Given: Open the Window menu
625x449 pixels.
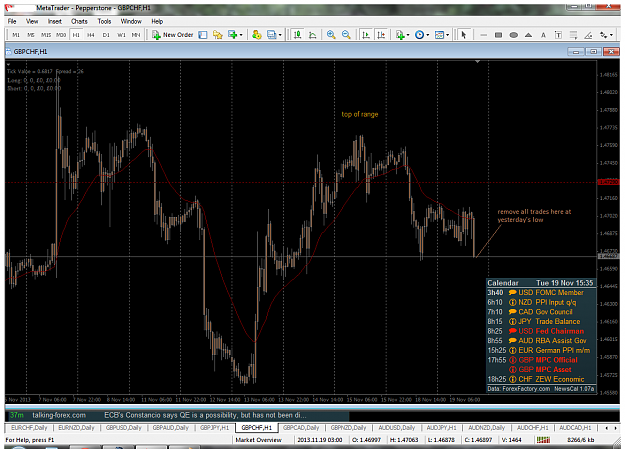Looking at the screenshot, I should click(x=131, y=22).
